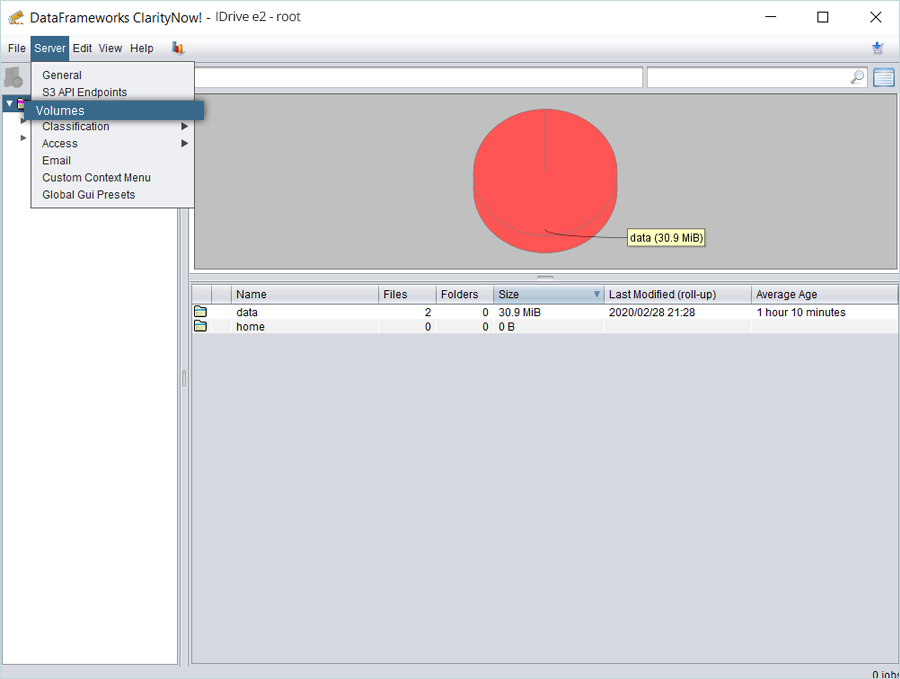
Task: Click the 2020/02/28 21:28 date cell
Action: [x=652, y=312]
